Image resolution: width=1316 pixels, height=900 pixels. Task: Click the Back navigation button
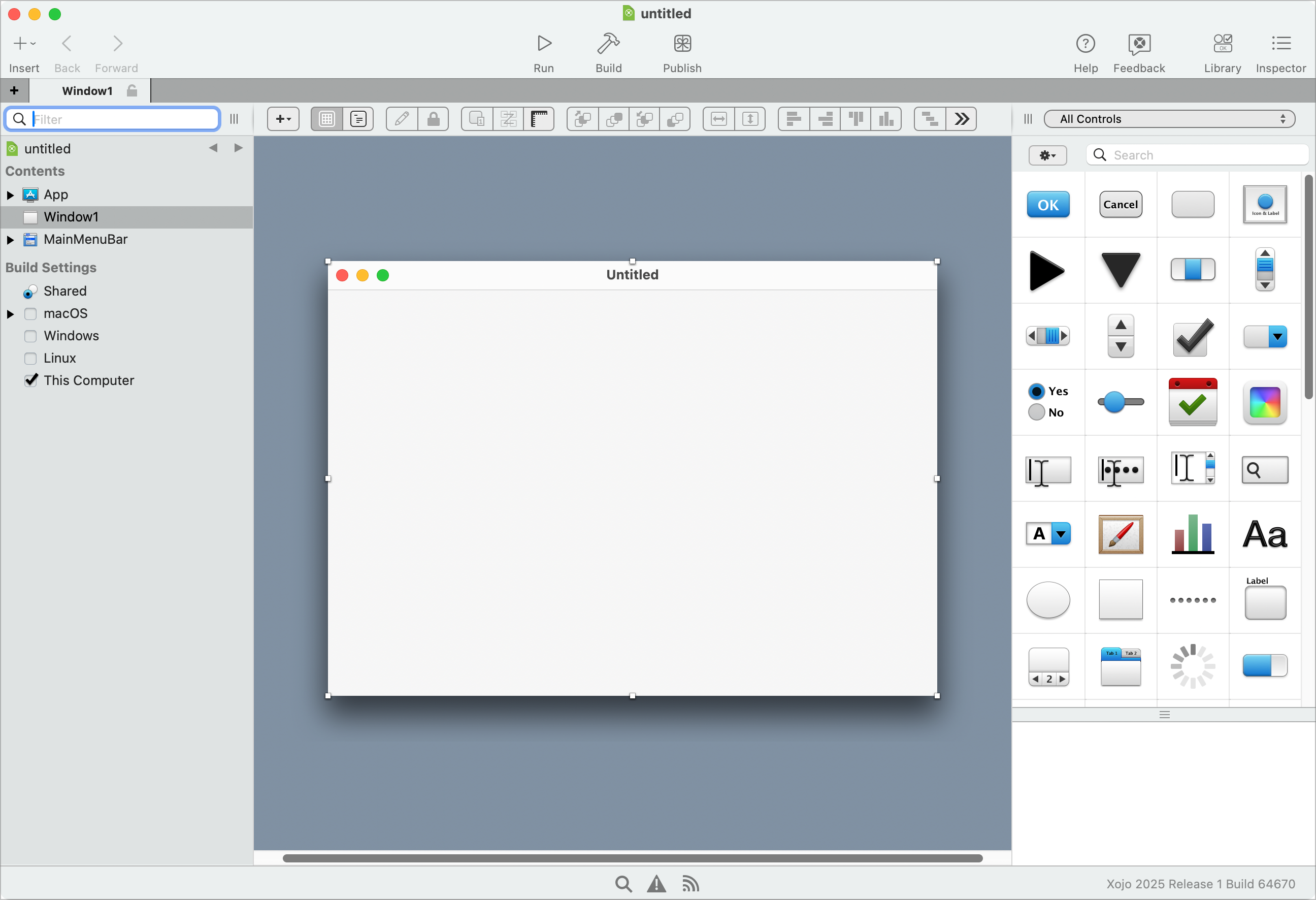(x=67, y=51)
